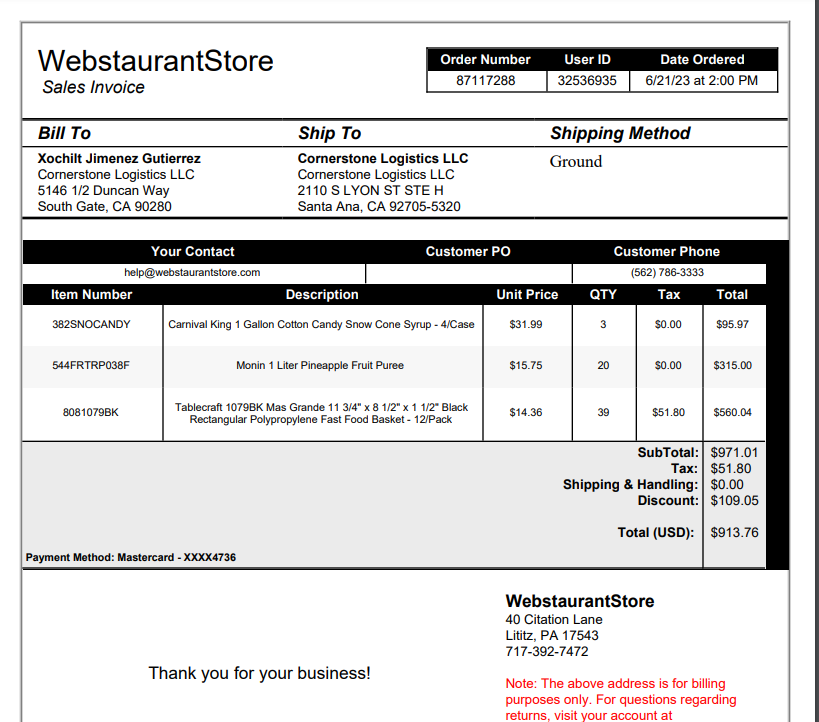
Task: Click order number 87117288
Action: pos(486,80)
